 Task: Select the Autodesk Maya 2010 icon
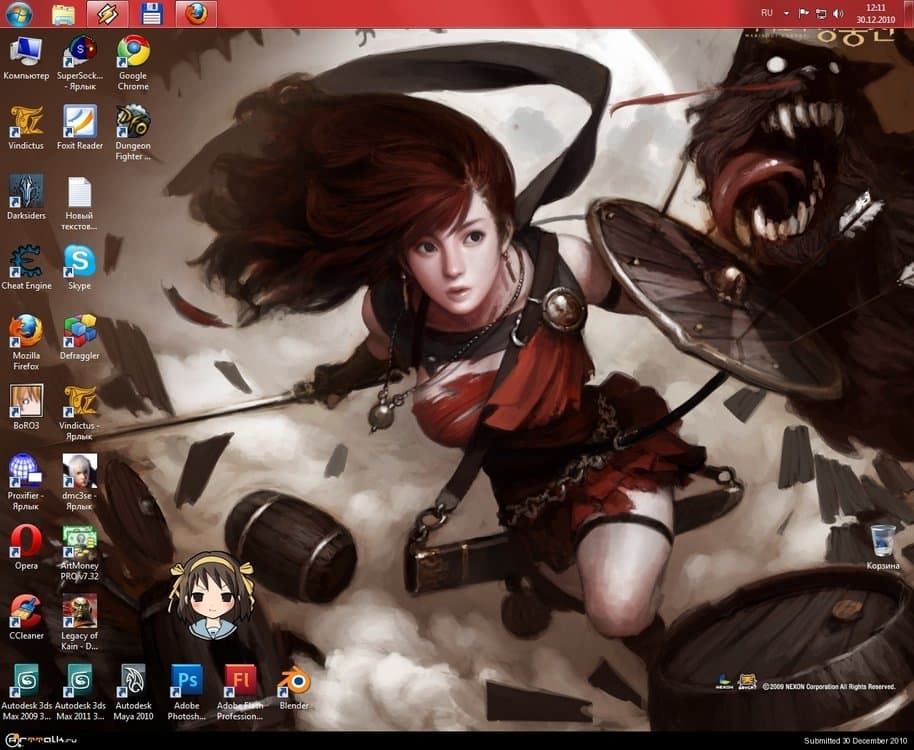point(133,681)
